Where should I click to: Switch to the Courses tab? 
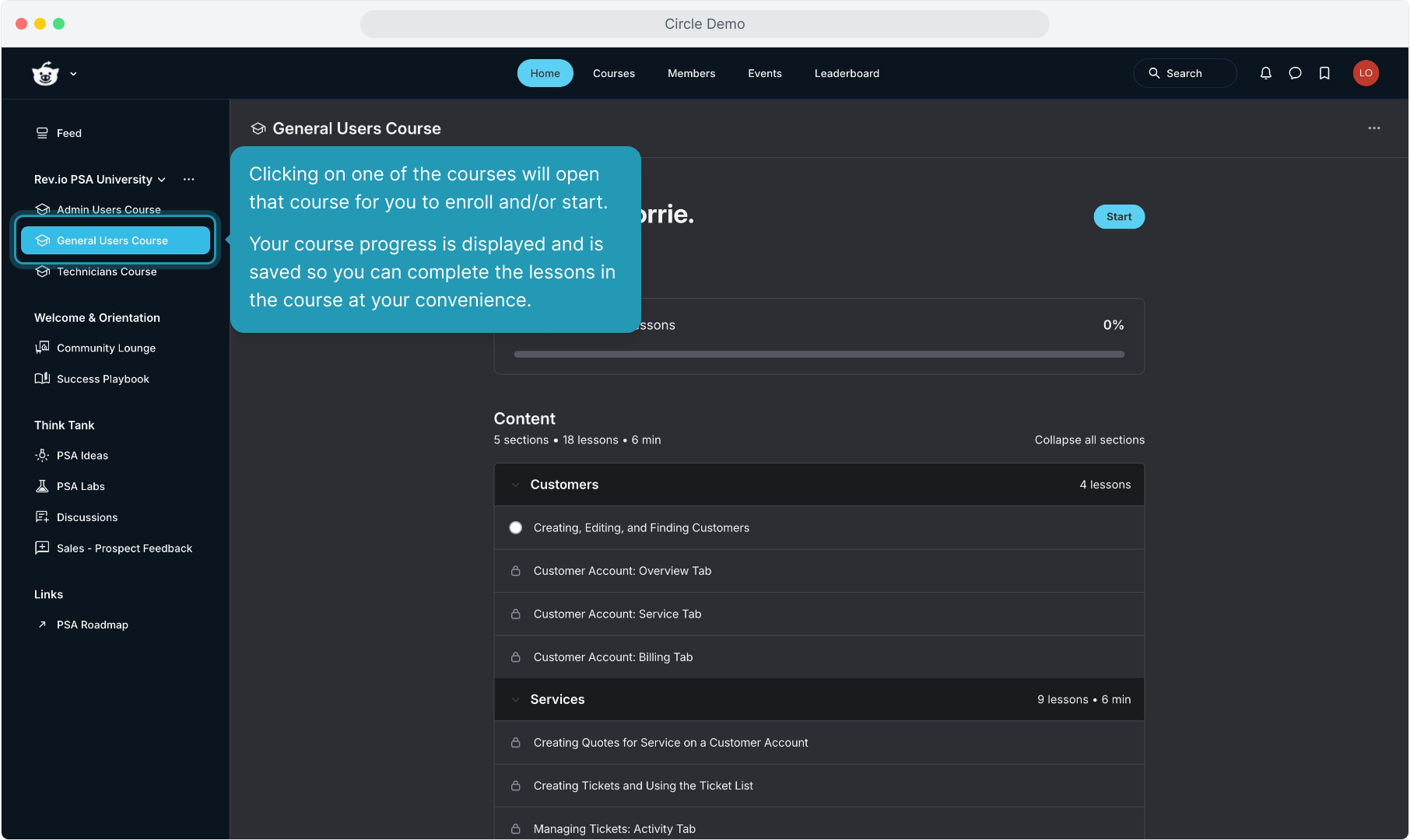point(613,73)
